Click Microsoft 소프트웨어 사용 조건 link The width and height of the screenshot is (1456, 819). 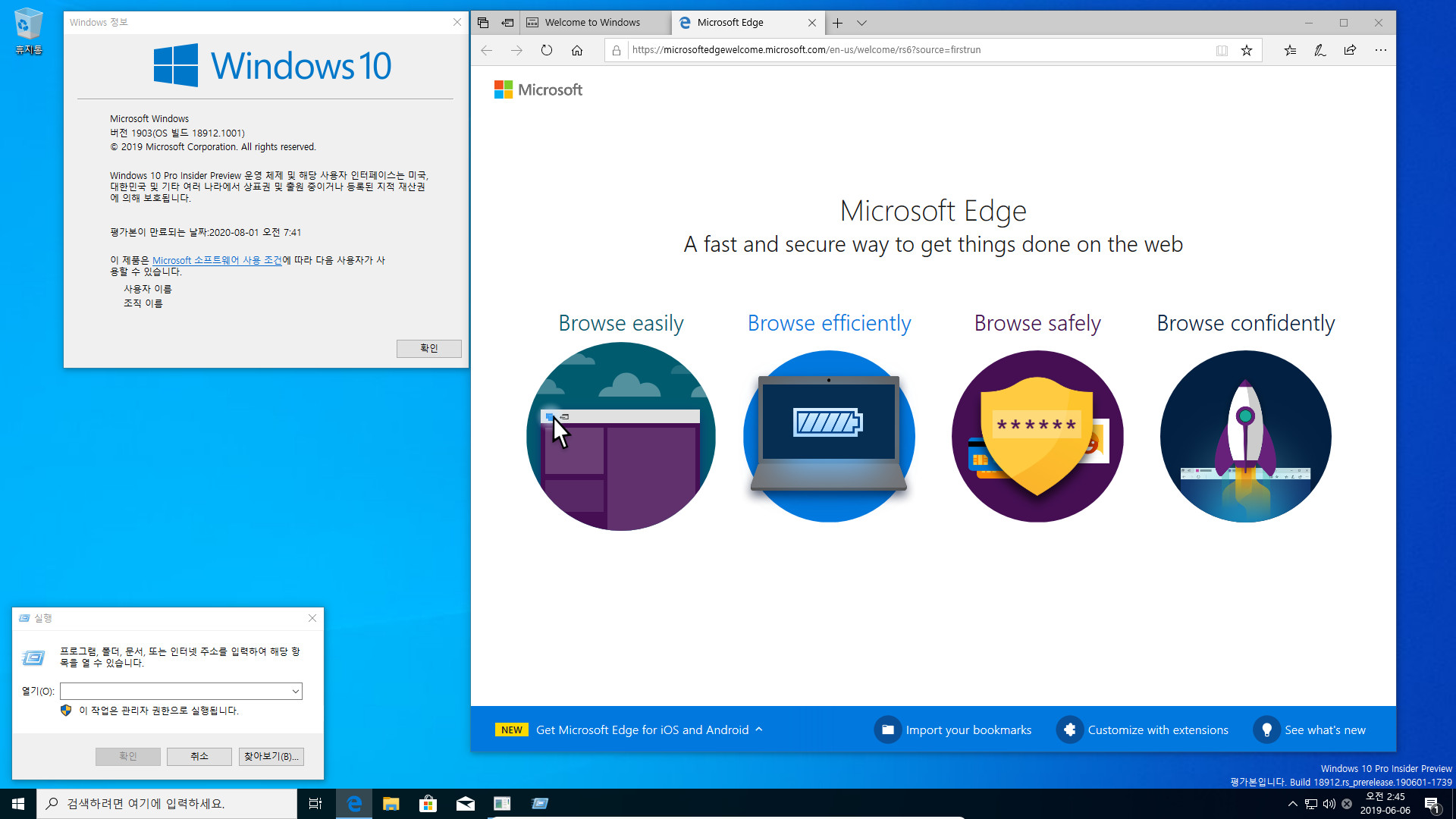click(x=216, y=260)
